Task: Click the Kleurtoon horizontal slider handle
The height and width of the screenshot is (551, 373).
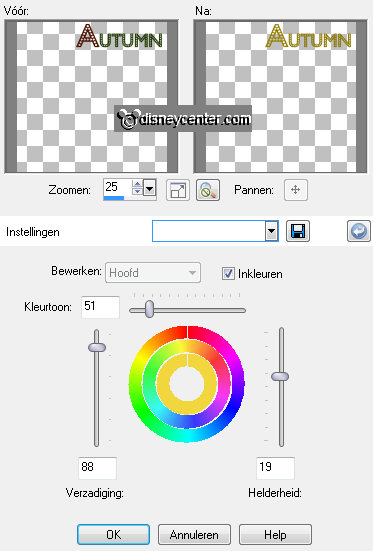Action: pyautogui.click(x=149, y=309)
